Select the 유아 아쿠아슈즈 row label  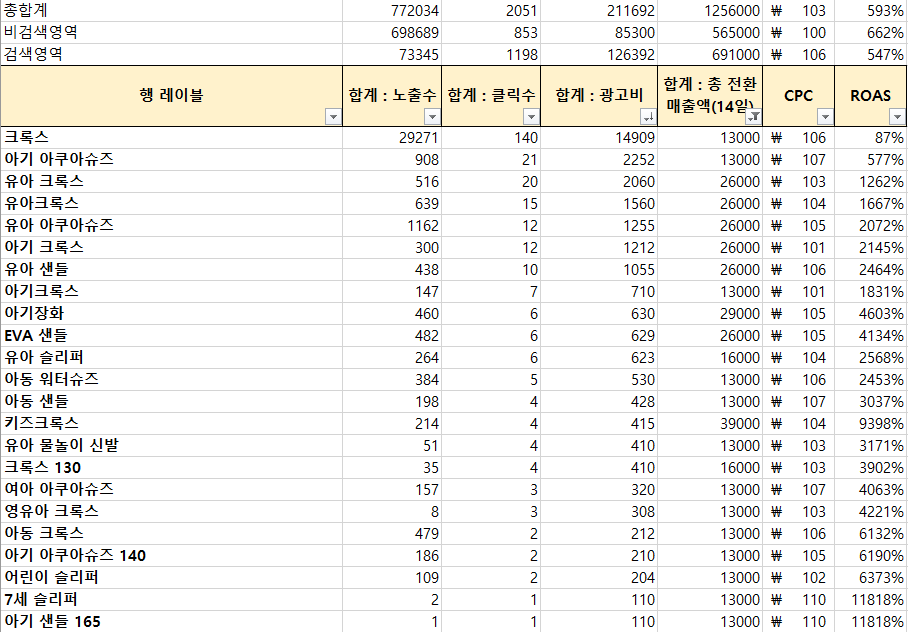[59, 225]
